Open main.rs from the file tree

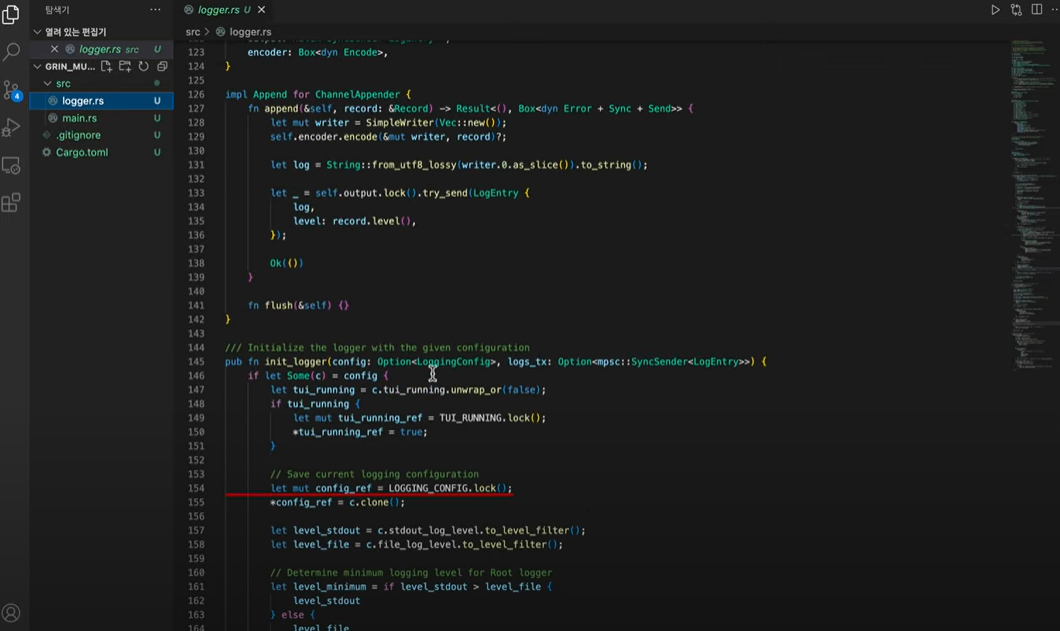click(101, 118)
